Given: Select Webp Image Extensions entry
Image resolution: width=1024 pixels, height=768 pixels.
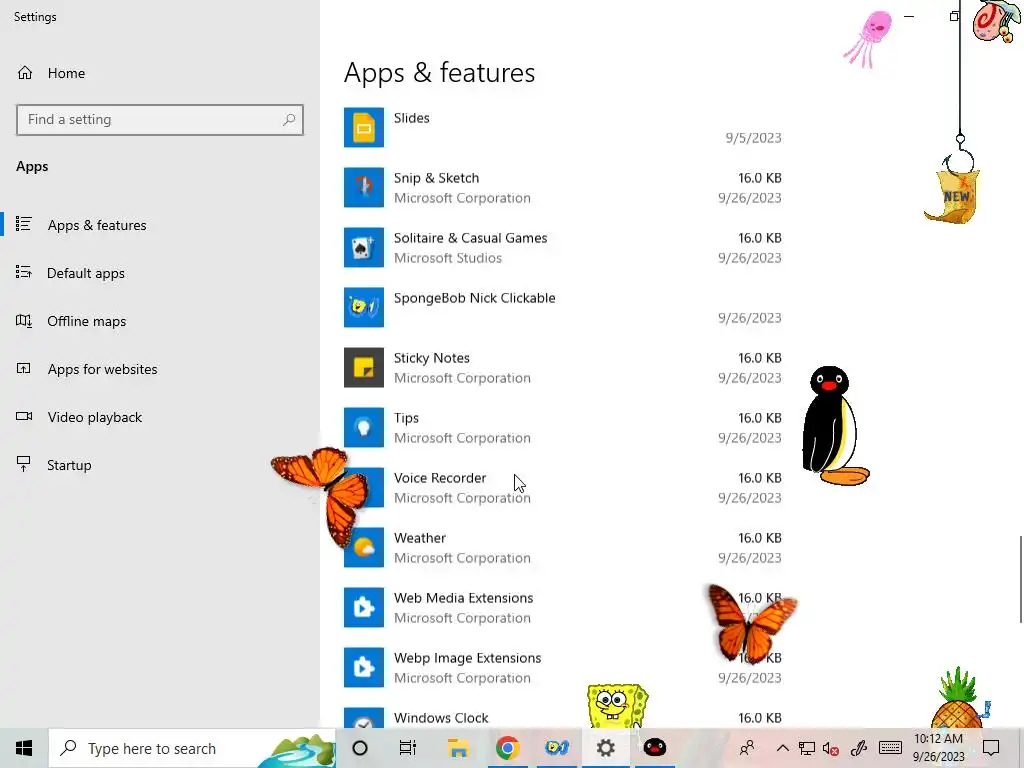Looking at the screenshot, I should 563,667.
